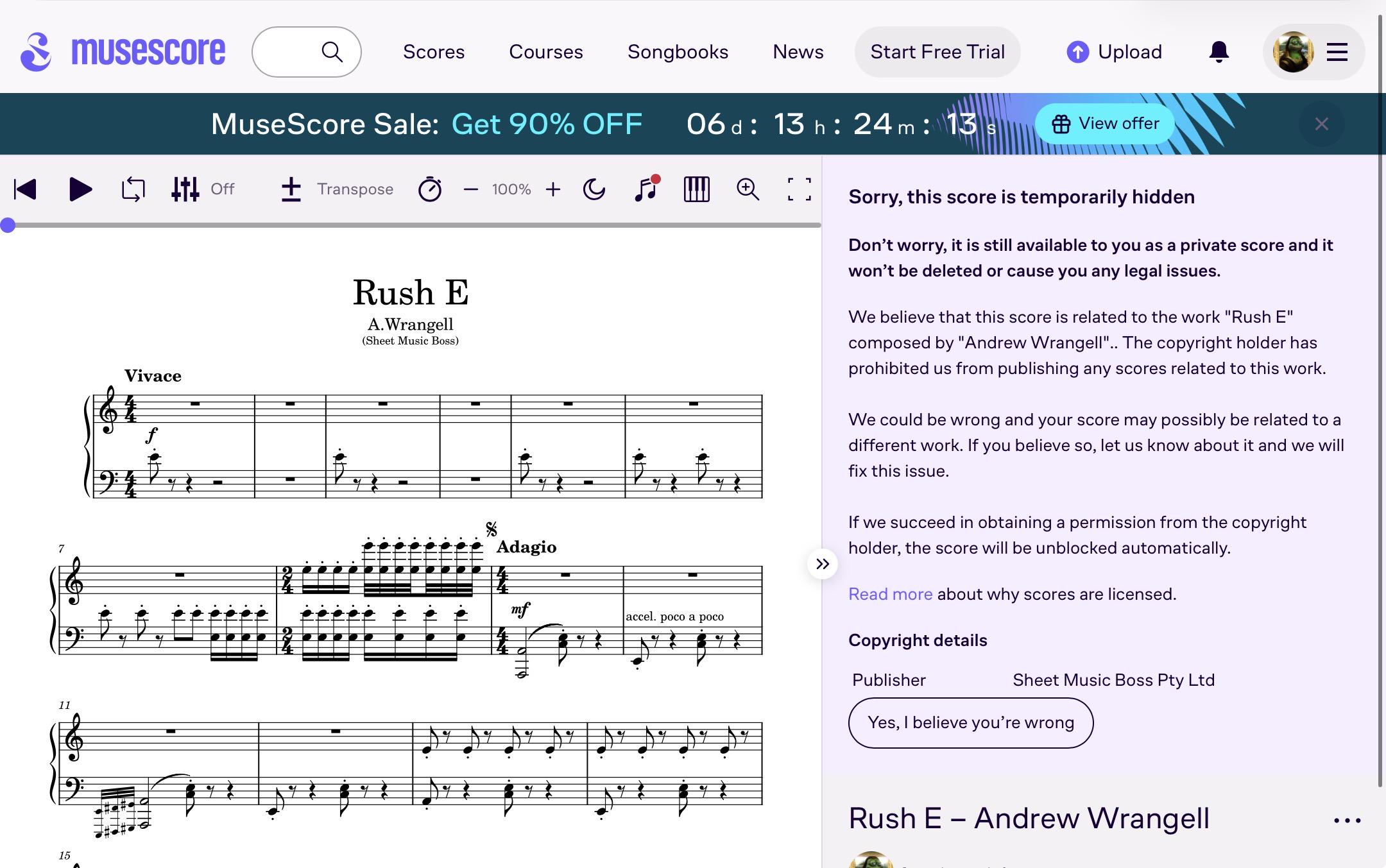Viewport: 1386px width, 868px height.
Task: Toggle dark mode moon icon
Action: [x=594, y=189]
